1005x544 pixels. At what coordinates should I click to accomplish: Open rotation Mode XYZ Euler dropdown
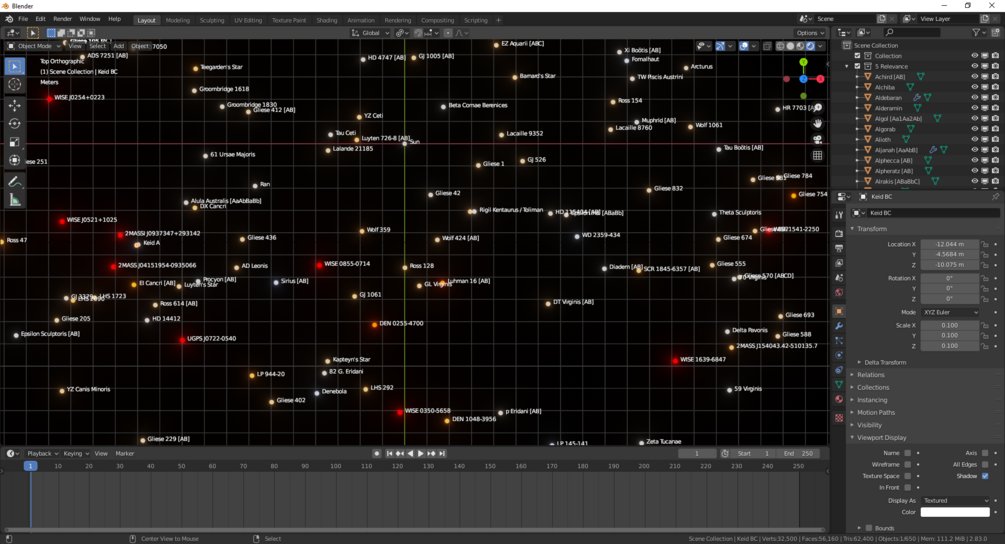click(x=951, y=312)
